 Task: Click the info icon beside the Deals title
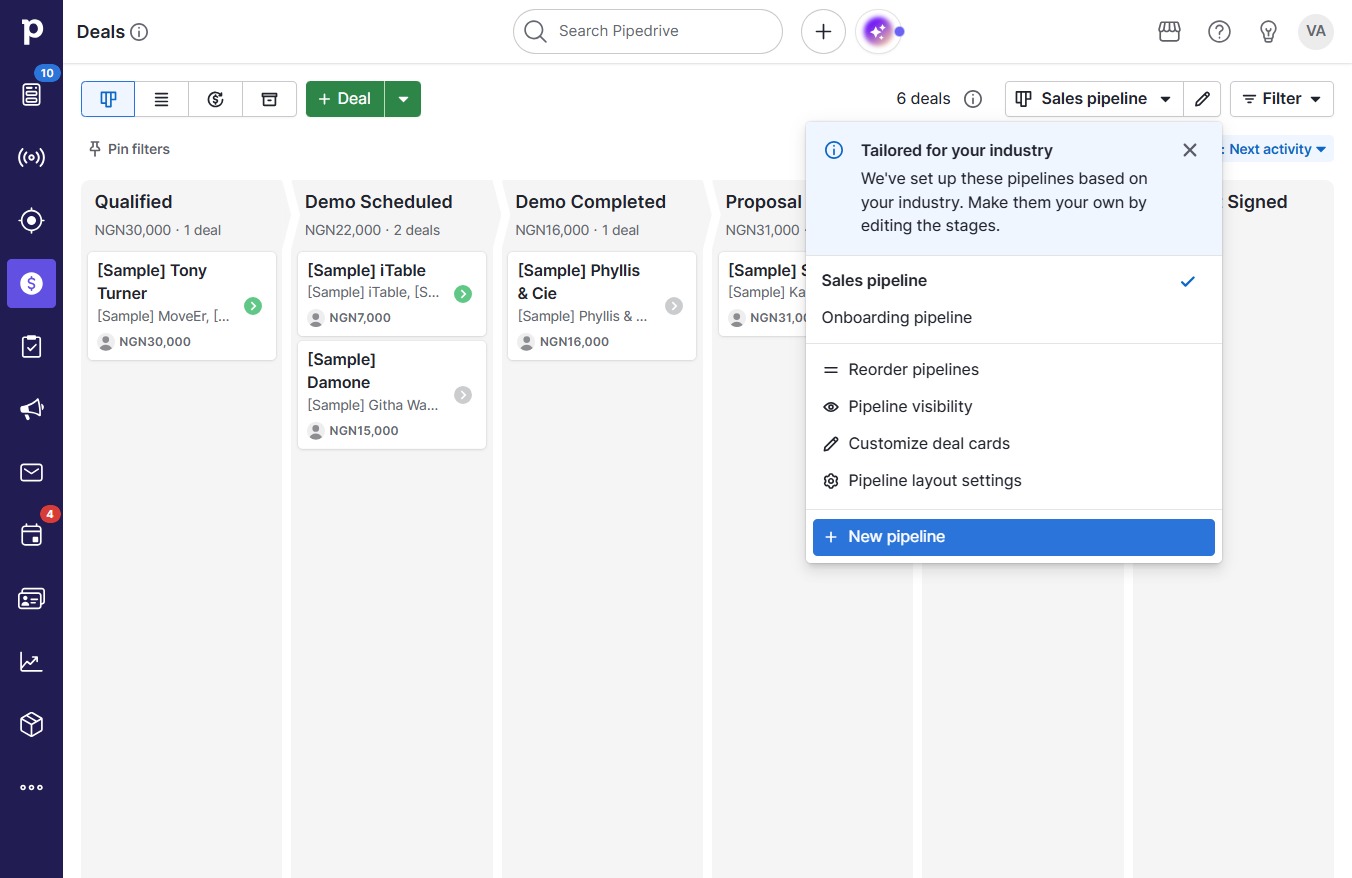(x=139, y=32)
